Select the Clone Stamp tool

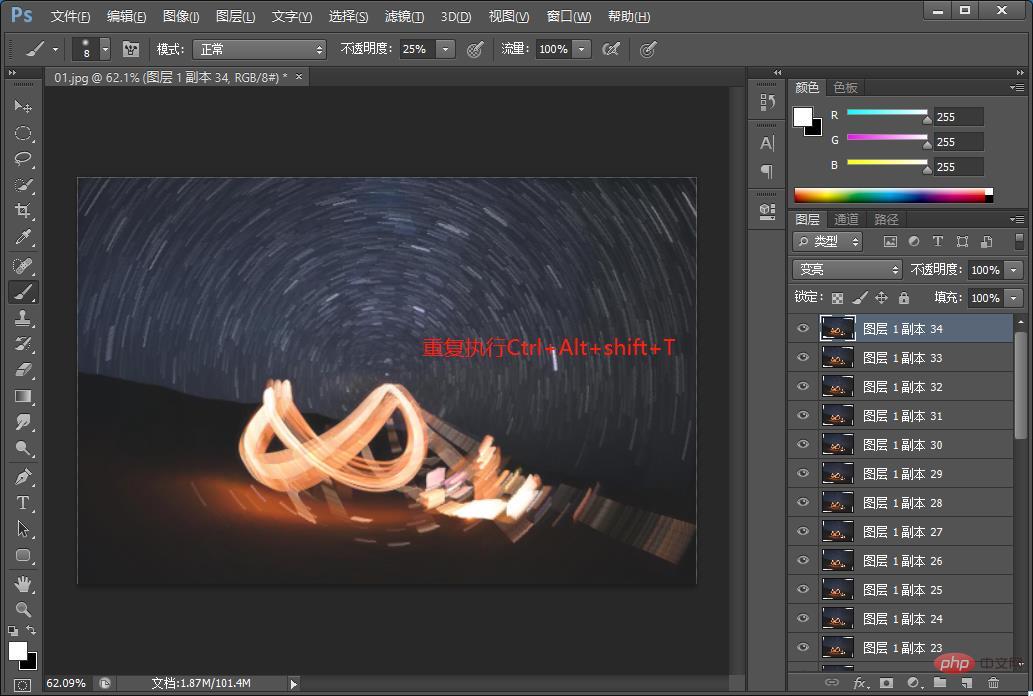click(23, 318)
